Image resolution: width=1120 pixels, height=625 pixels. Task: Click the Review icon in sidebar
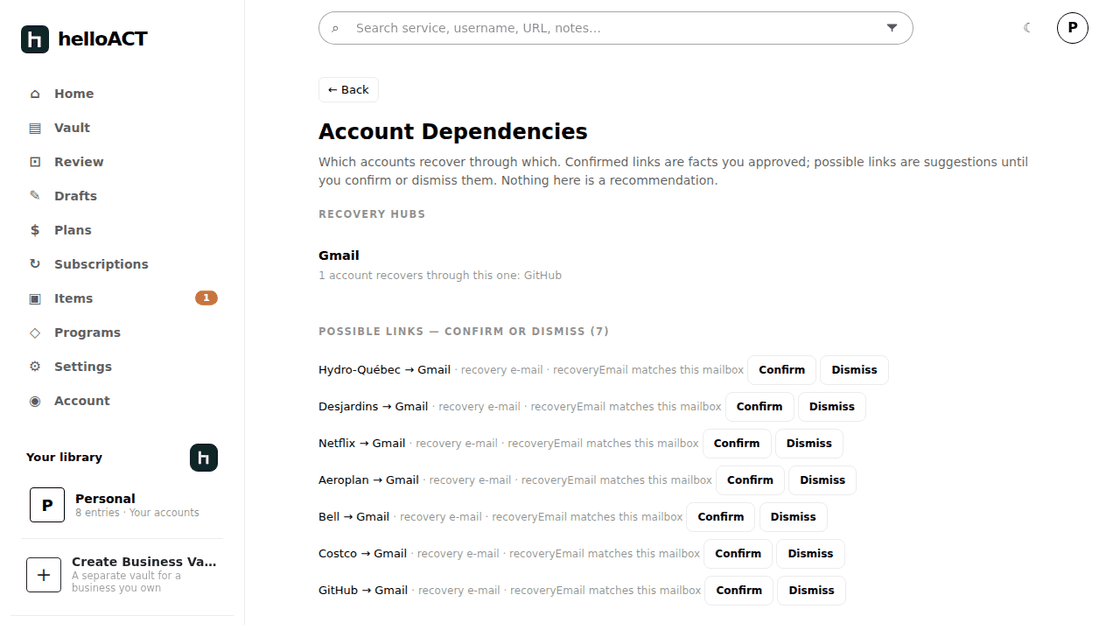[35, 162]
